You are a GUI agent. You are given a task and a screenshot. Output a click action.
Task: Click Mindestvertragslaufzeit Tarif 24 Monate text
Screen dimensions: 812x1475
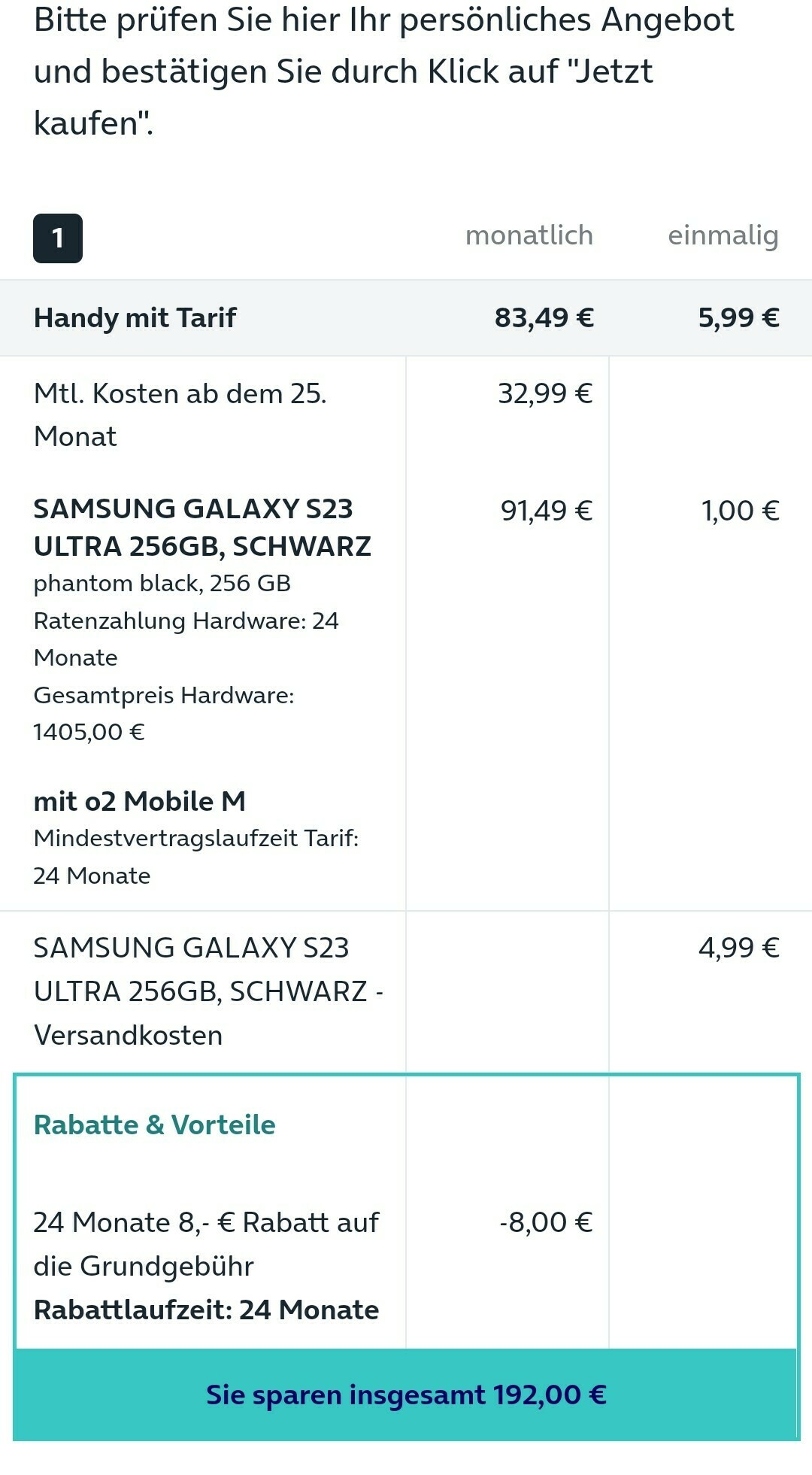[196, 857]
